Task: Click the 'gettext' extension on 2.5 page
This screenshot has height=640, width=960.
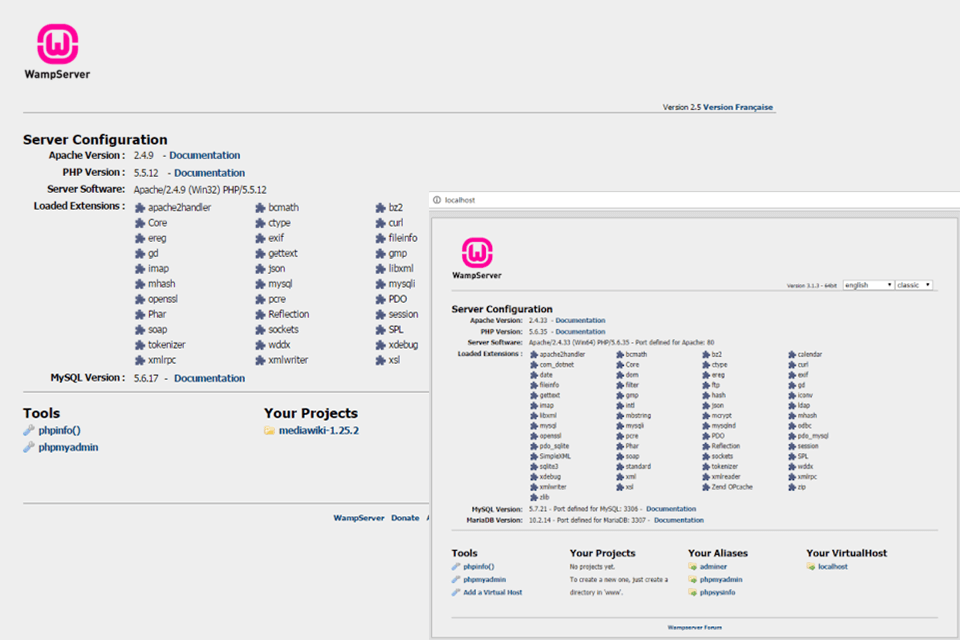Action: pos(283,254)
